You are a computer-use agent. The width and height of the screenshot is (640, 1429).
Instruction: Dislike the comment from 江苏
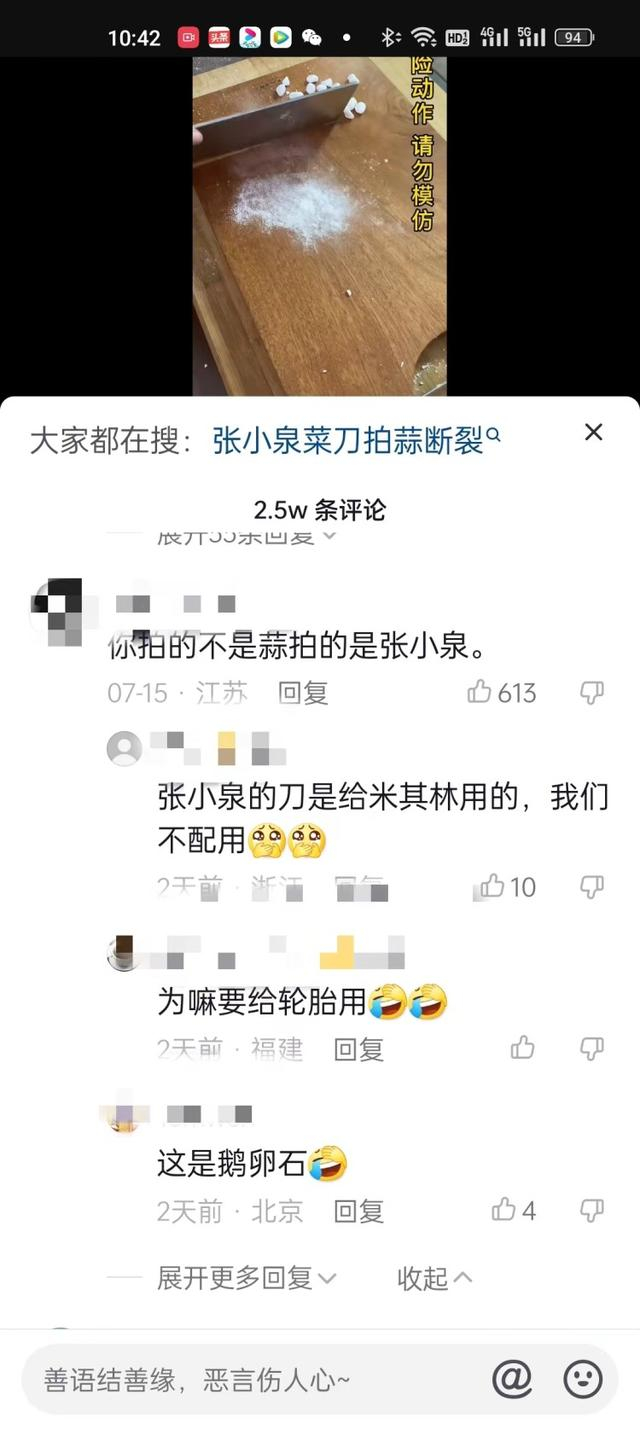[x=592, y=692]
